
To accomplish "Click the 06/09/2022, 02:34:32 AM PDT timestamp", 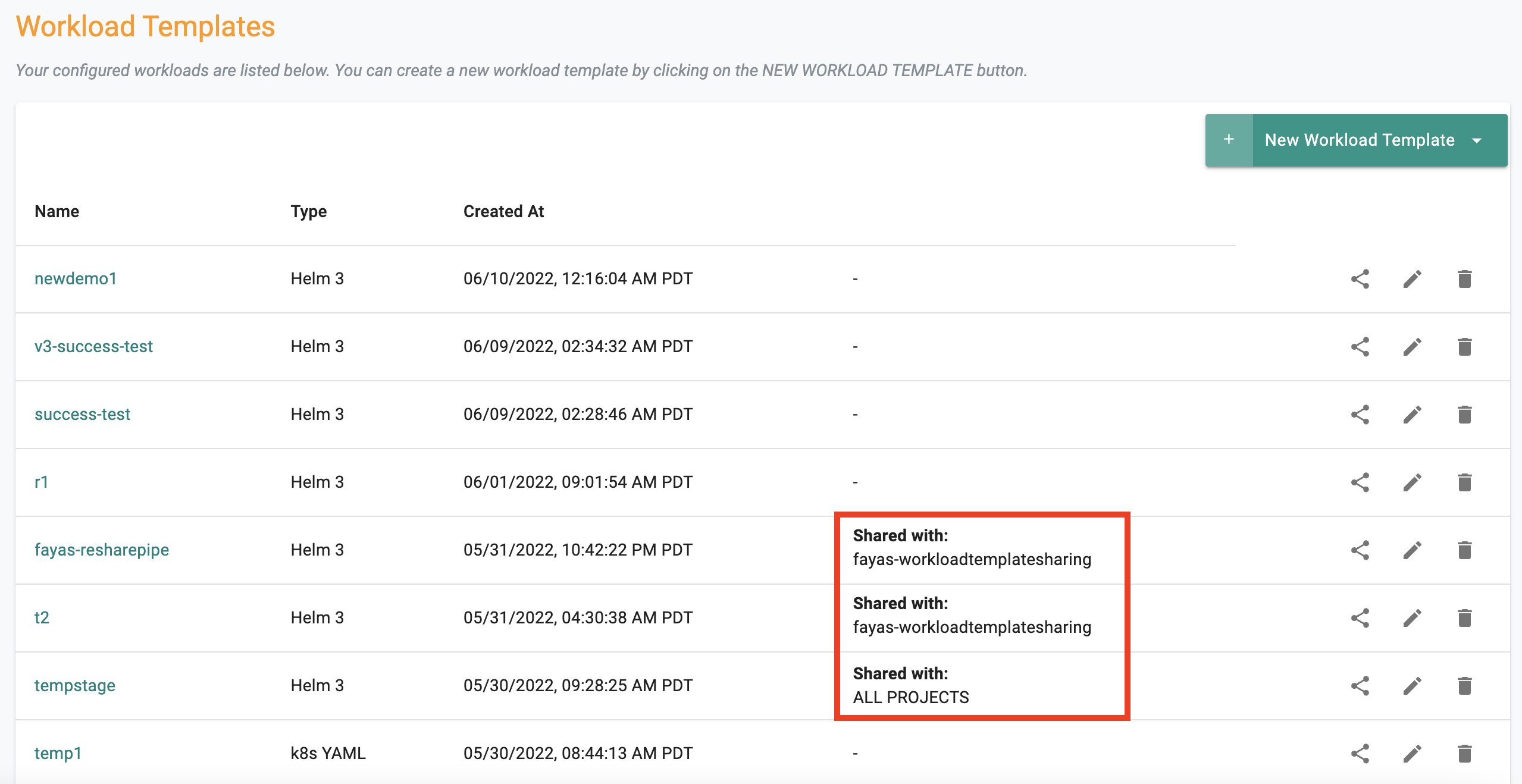I will pos(578,346).
